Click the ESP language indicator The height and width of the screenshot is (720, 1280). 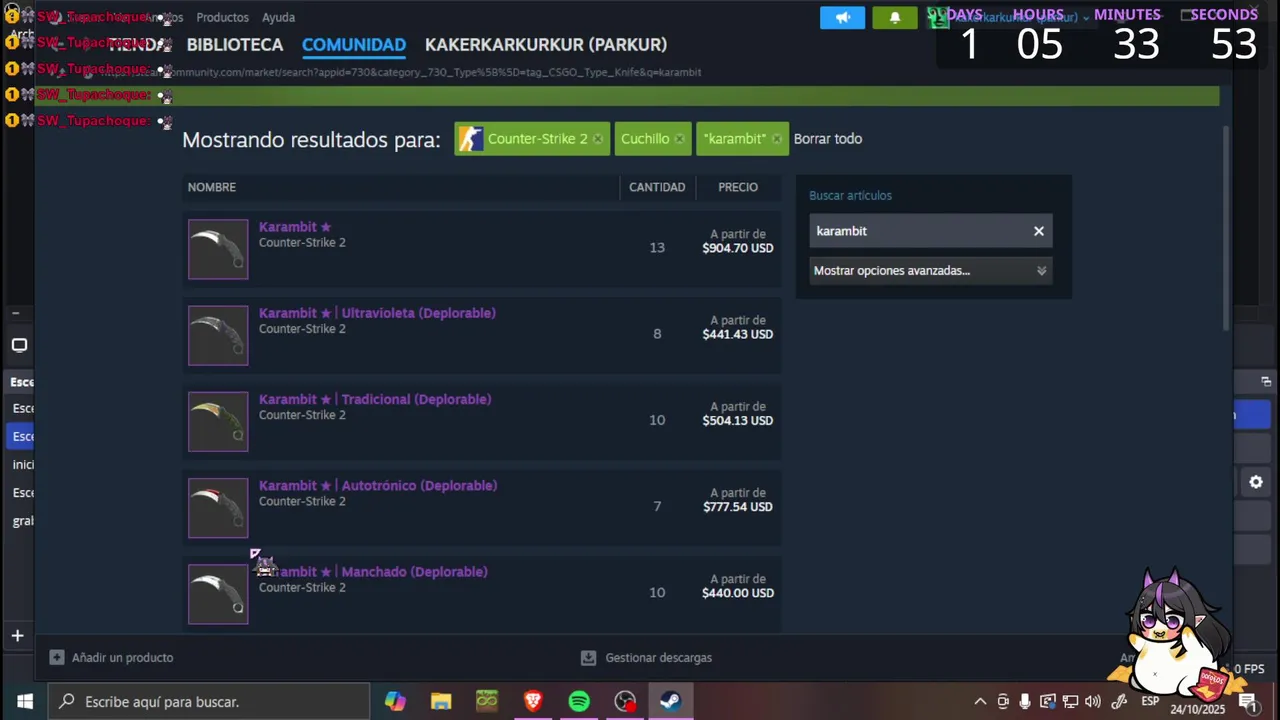click(x=1150, y=702)
